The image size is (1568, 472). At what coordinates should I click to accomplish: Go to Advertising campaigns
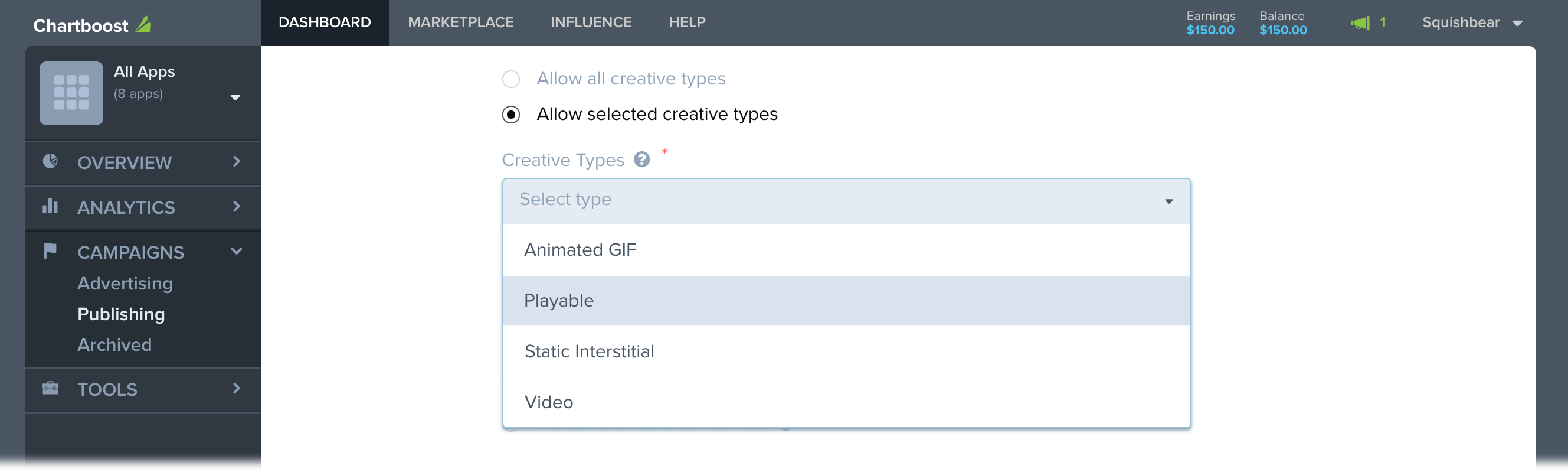tap(125, 283)
